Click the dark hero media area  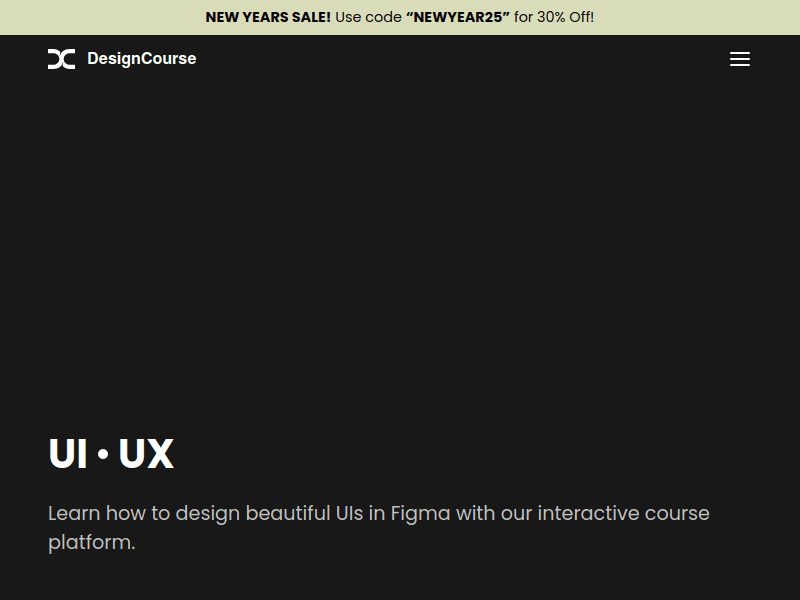point(400,250)
